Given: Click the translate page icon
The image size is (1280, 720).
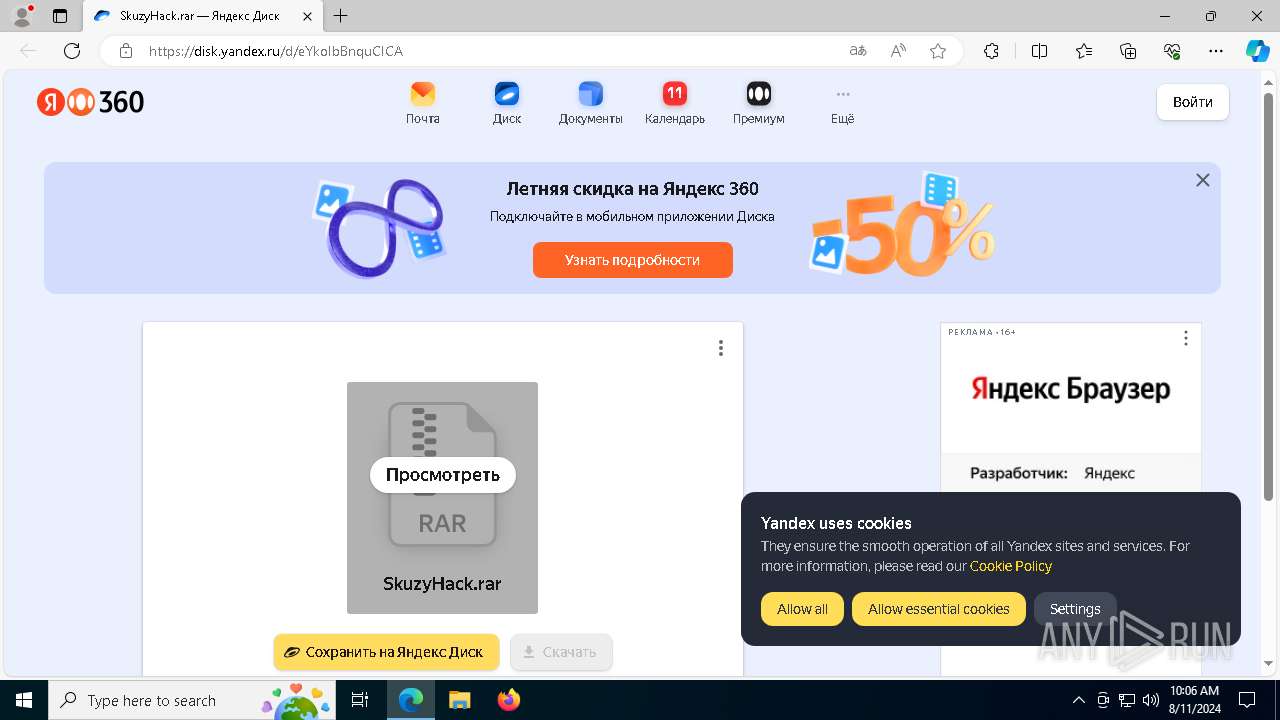Looking at the screenshot, I should tap(858, 51).
